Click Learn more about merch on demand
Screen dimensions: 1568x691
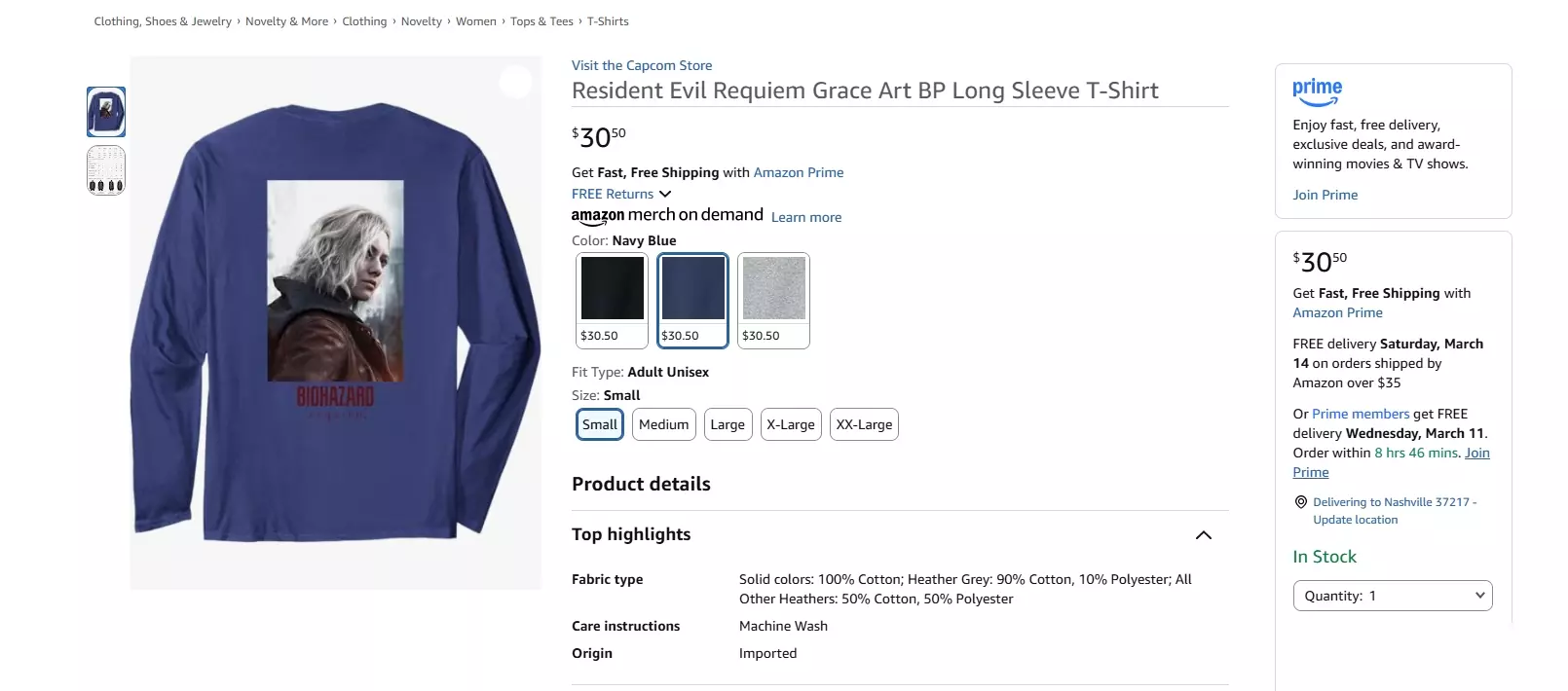coord(806,217)
